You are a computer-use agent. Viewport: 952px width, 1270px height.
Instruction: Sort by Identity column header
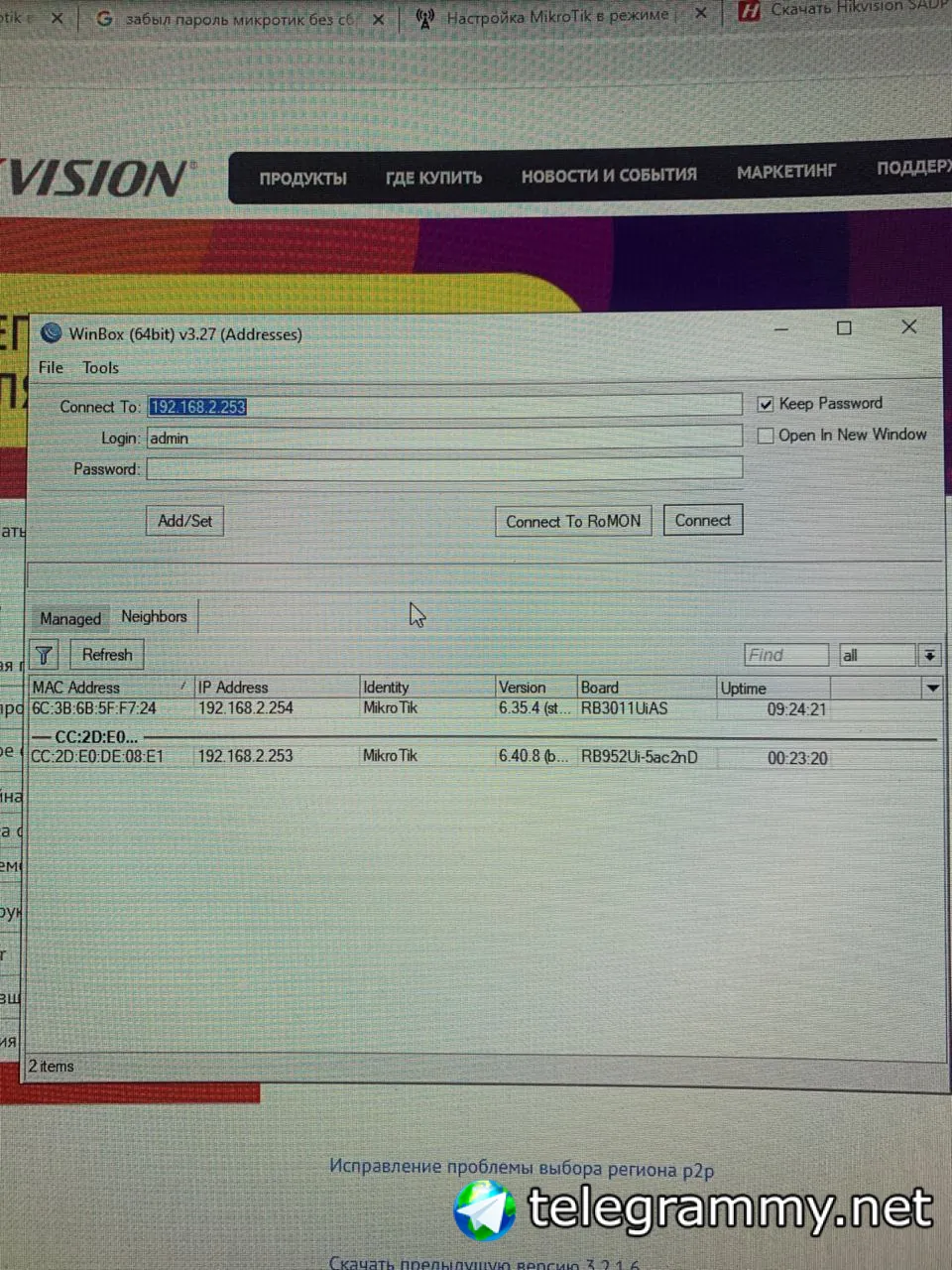pos(426,687)
